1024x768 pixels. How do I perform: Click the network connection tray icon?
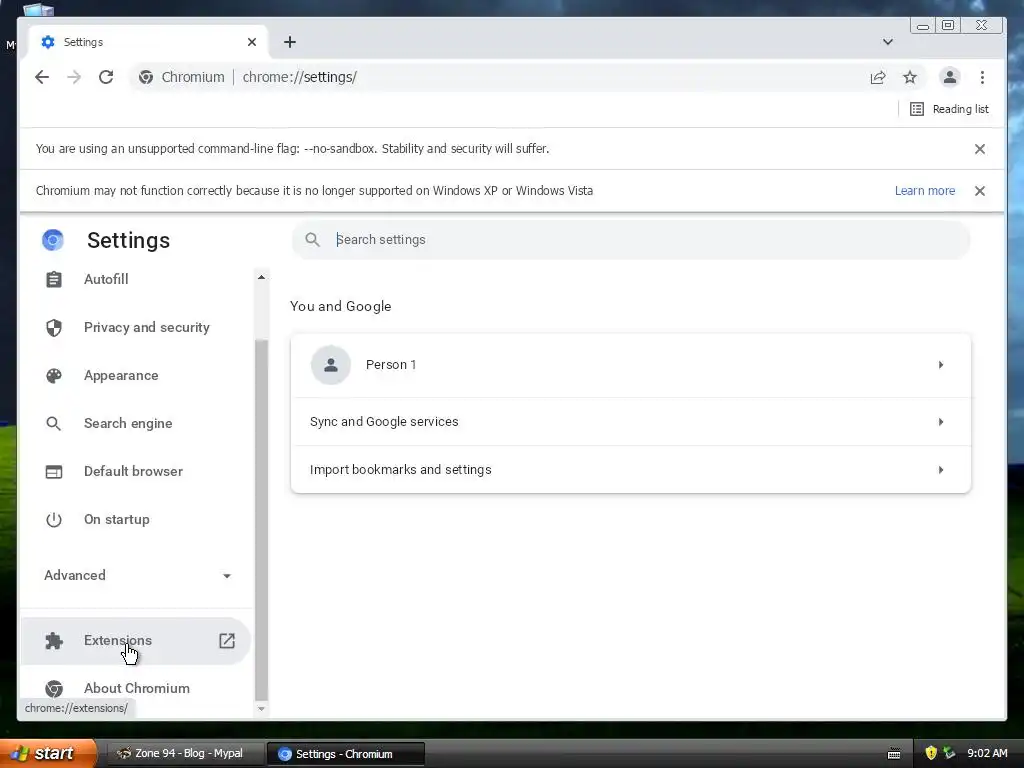[x=950, y=754]
